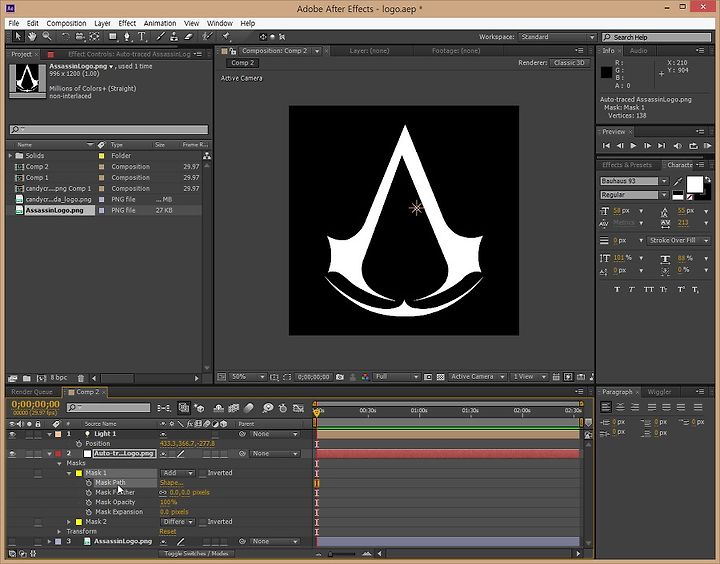720x564 pixels.
Task: Click Mask 1 yellow color swatch
Action: [79, 473]
